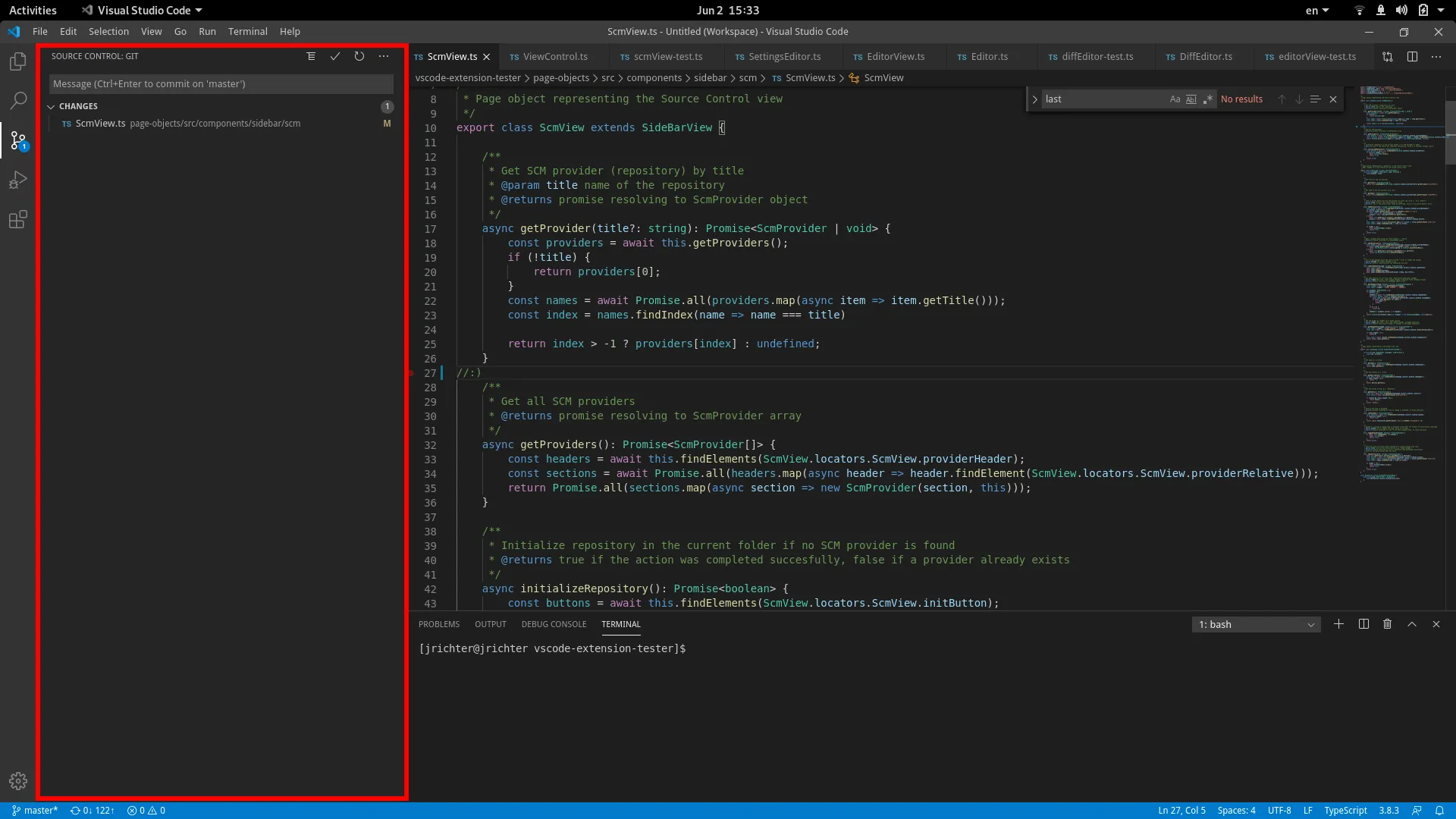Create a new terminal

click(1339, 624)
